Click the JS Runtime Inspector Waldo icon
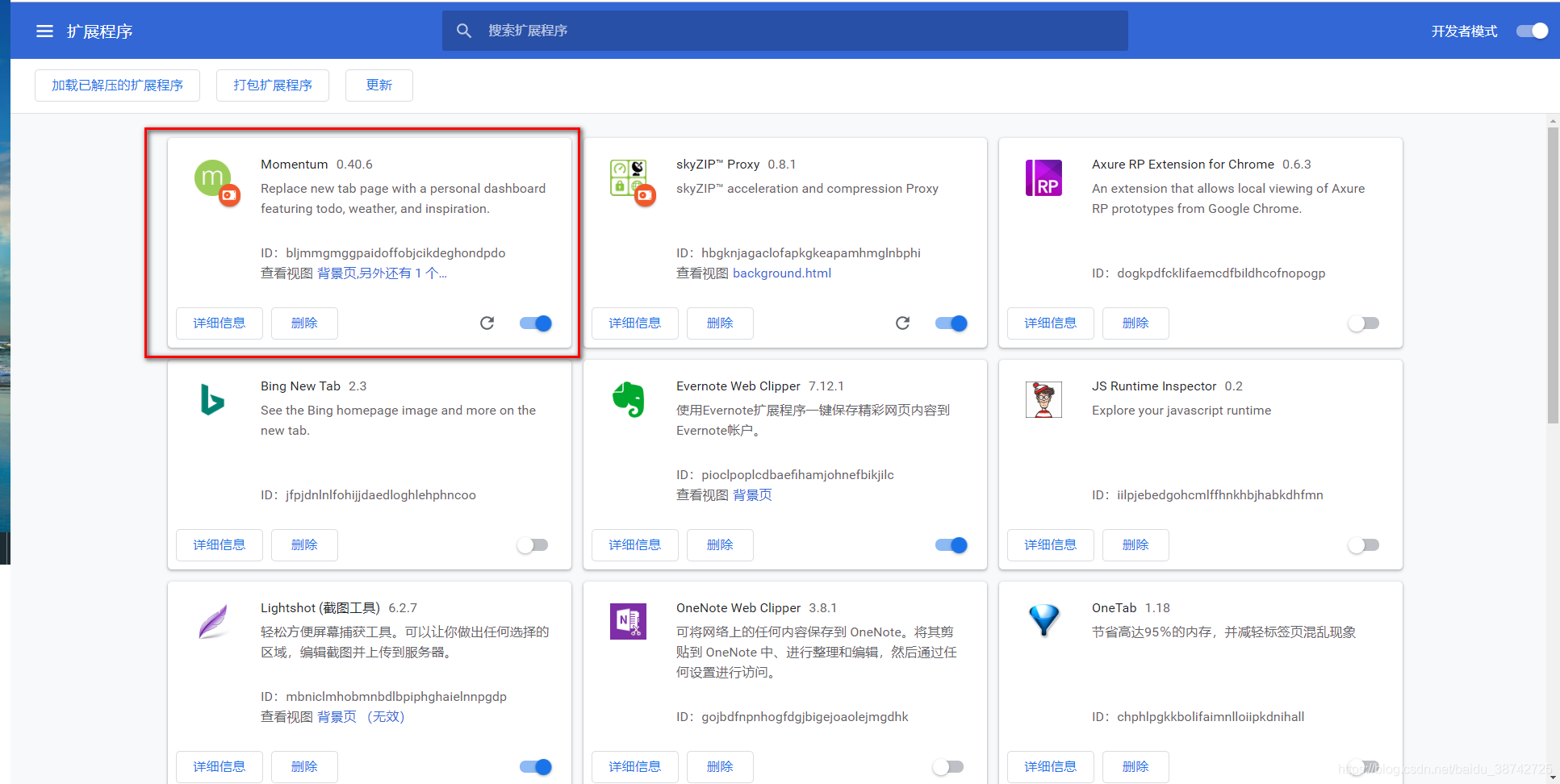The image size is (1560, 784). click(x=1043, y=399)
